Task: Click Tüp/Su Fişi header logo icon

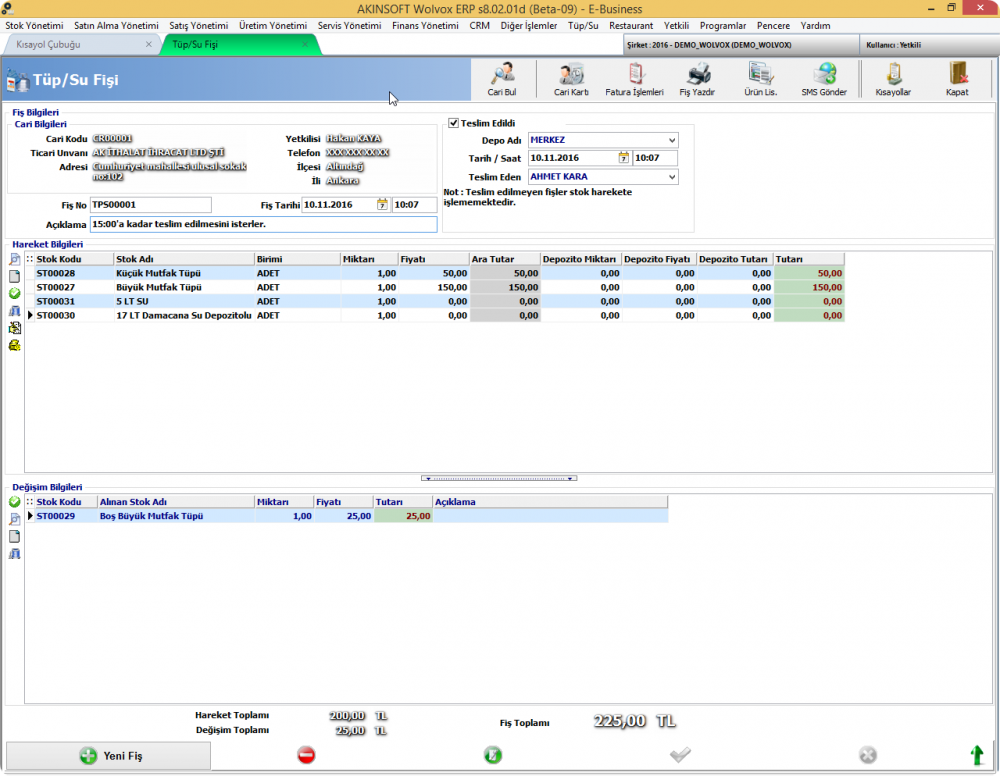Action: pyautogui.click(x=18, y=81)
